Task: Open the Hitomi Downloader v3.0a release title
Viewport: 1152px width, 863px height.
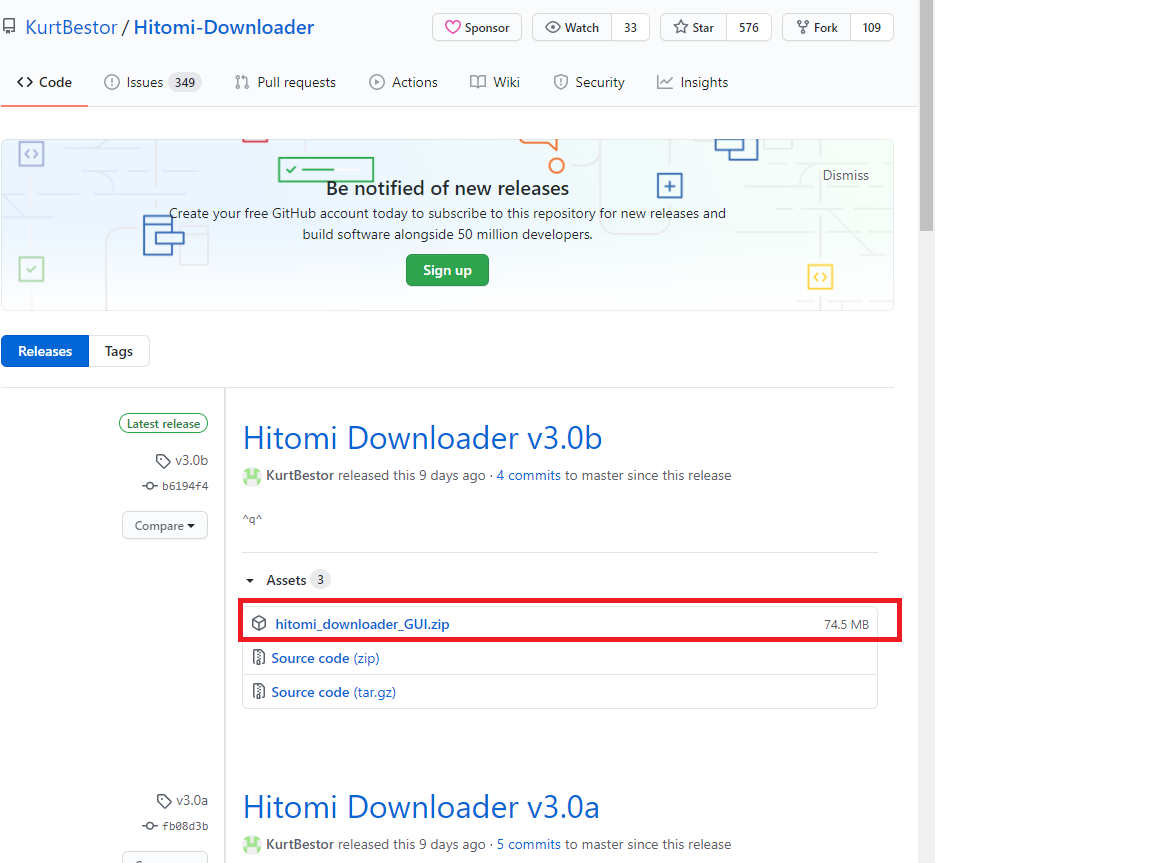Action: tap(421, 807)
